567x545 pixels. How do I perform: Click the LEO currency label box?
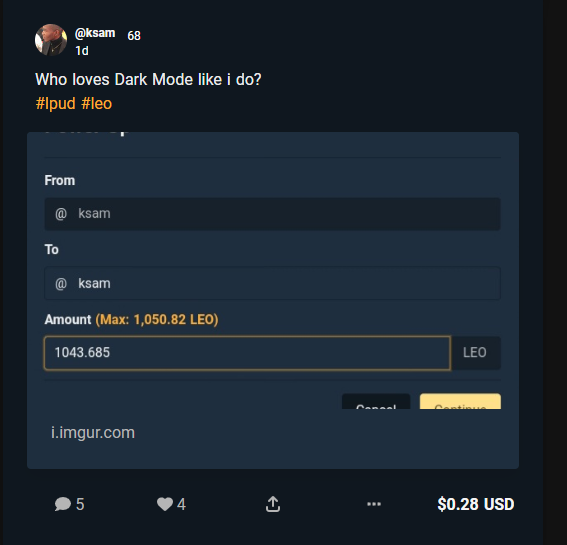click(475, 353)
